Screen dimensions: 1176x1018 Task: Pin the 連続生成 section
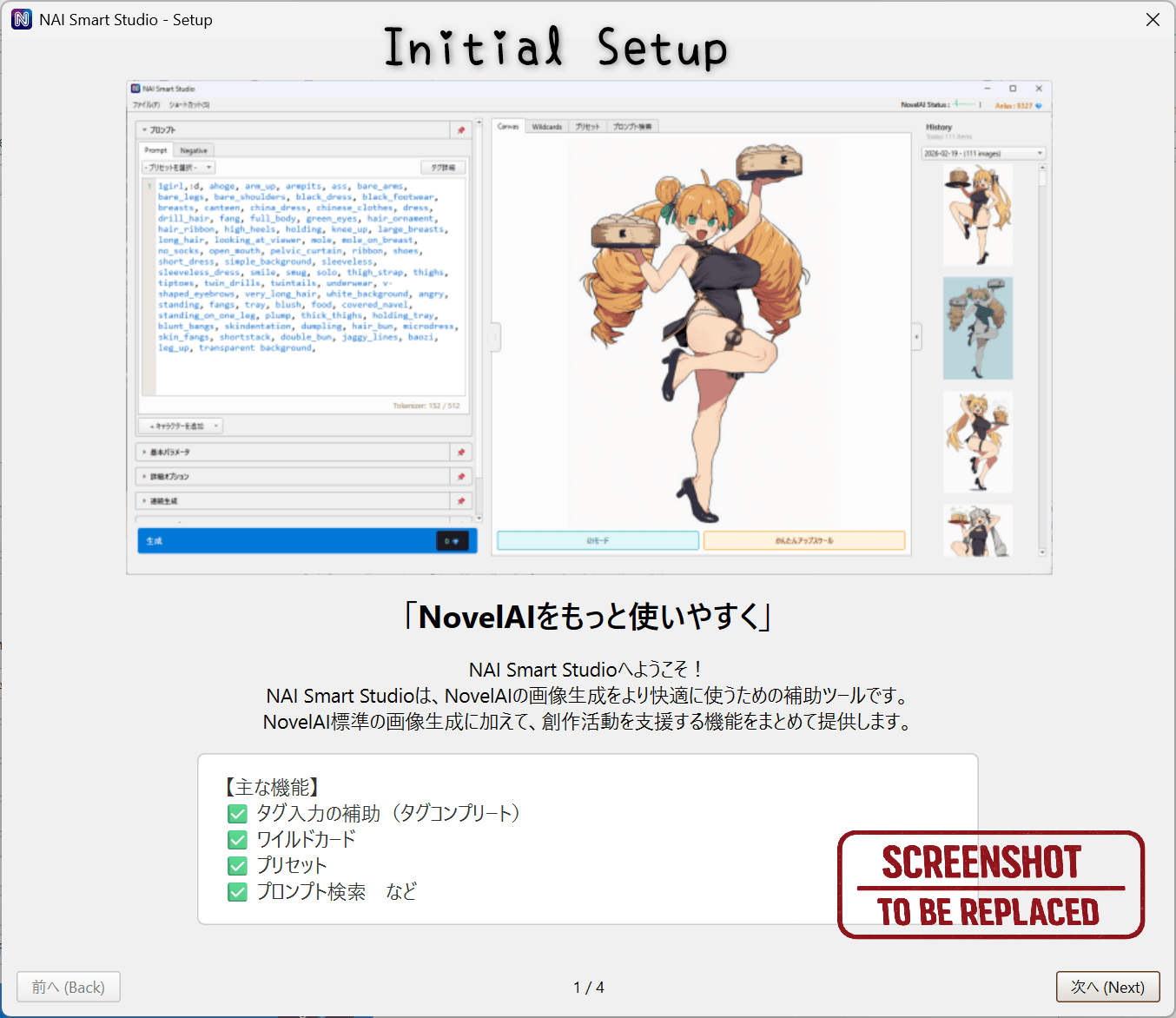(462, 499)
